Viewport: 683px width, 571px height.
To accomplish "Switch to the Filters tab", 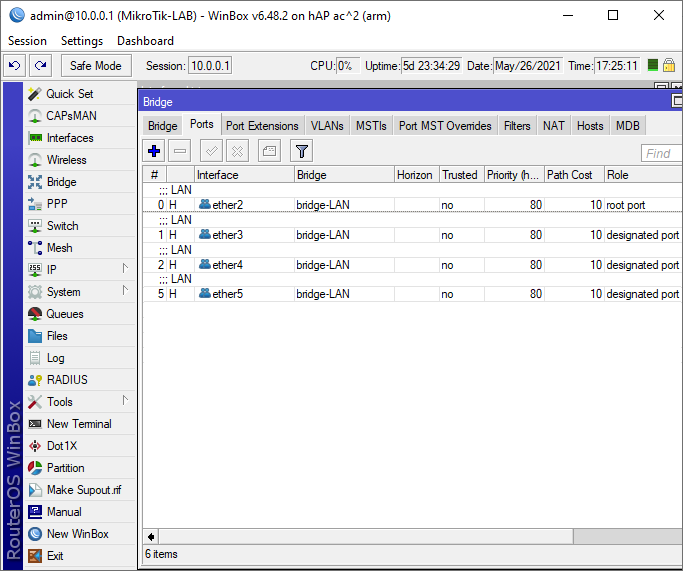I will pos(517,126).
